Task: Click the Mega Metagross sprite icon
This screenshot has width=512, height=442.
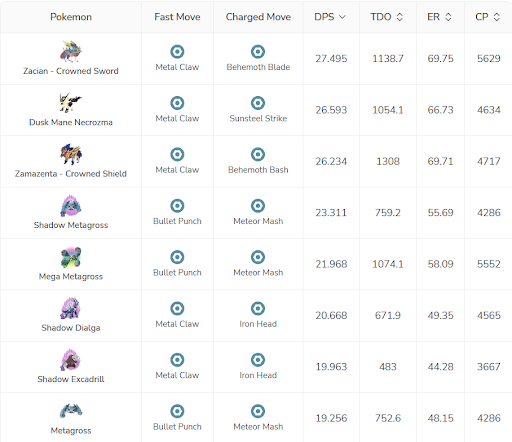Action: coord(71,257)
